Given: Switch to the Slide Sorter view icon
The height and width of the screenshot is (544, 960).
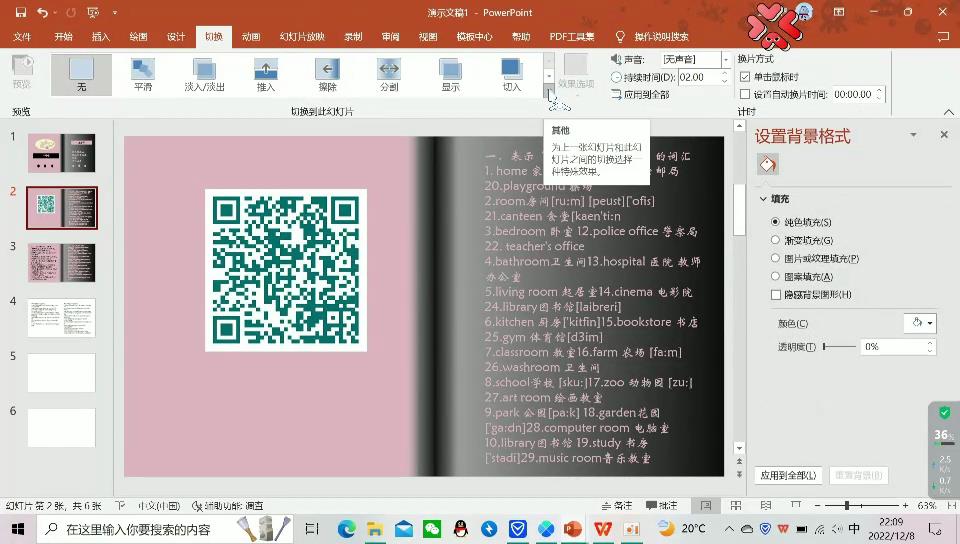Looking at the screenshot, I should (x=736, y=505).
